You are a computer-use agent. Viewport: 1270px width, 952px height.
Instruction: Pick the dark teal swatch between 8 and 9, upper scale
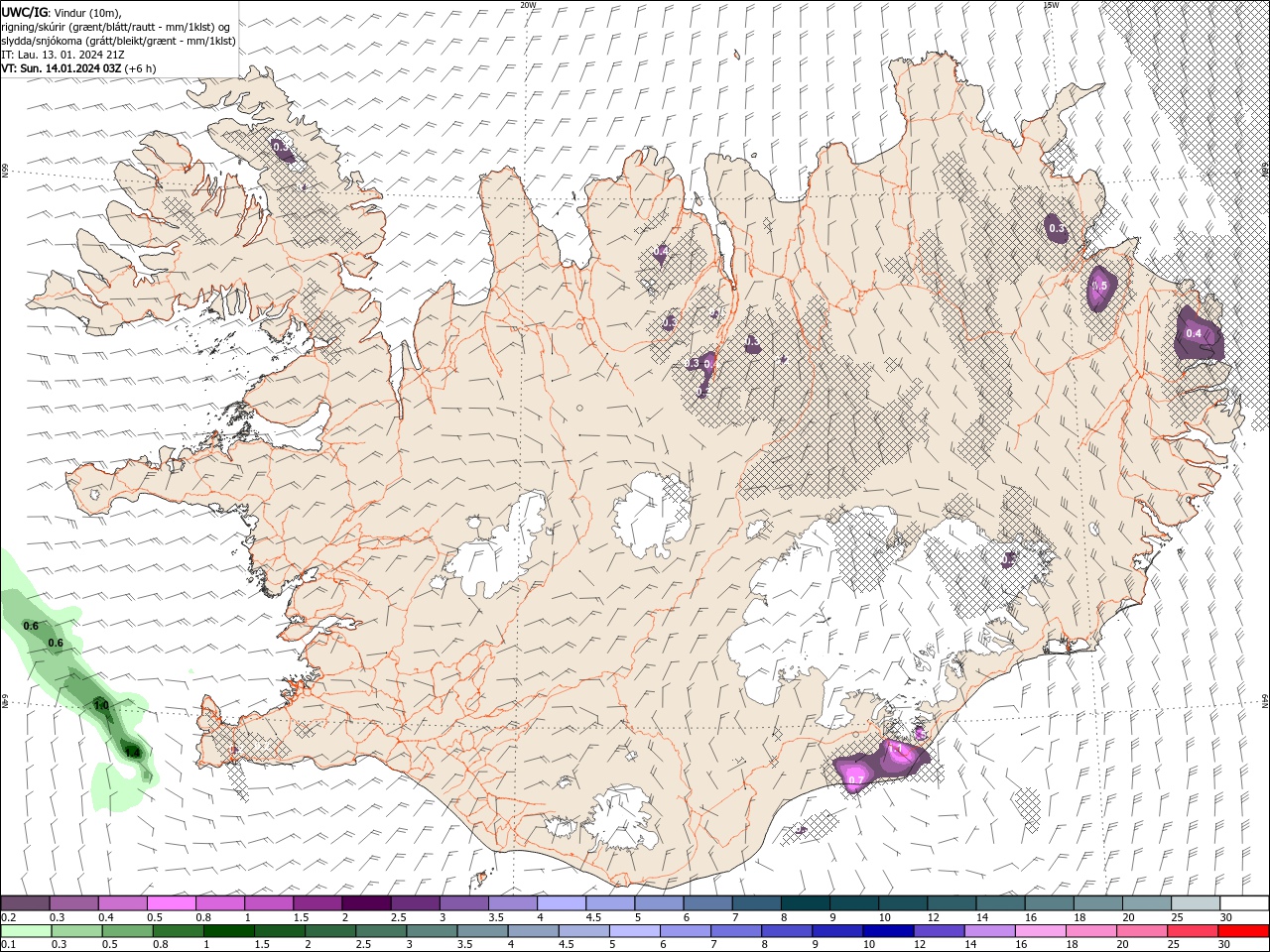[x=806, y=903]
